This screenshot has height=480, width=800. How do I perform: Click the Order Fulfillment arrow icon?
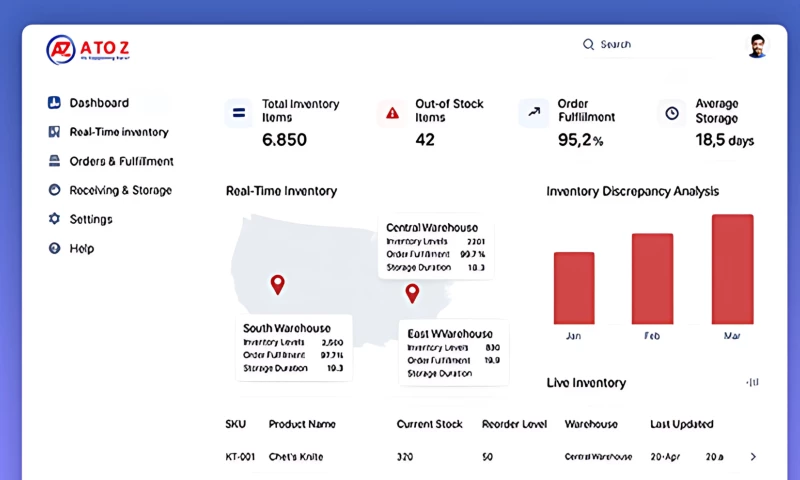tap(534, 113)
